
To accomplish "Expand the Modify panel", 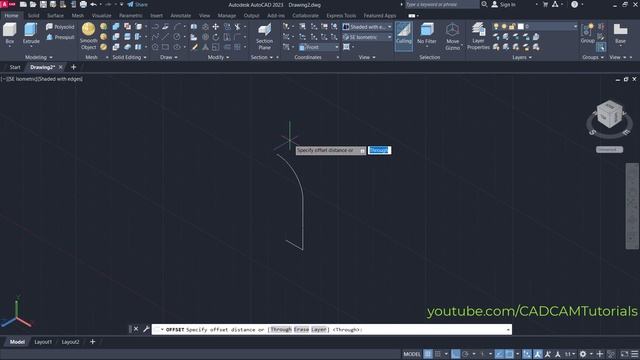I will (x=218, y=57).
